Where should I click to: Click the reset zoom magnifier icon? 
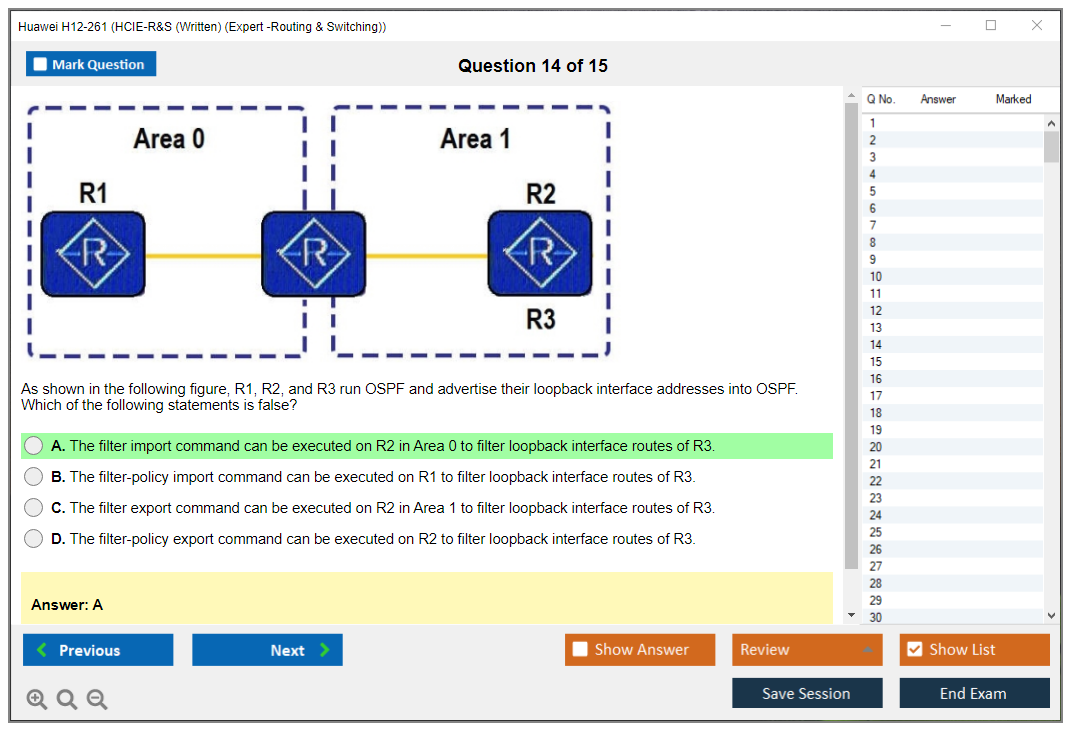click(67, 700)
